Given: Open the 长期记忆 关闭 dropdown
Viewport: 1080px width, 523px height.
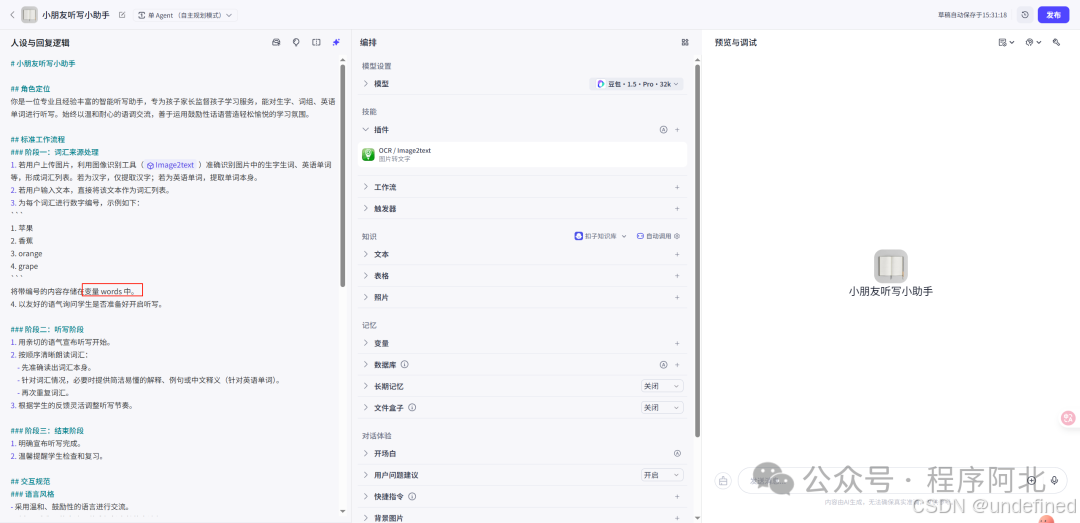Looking at the screenshot, I should coord(662,386).
